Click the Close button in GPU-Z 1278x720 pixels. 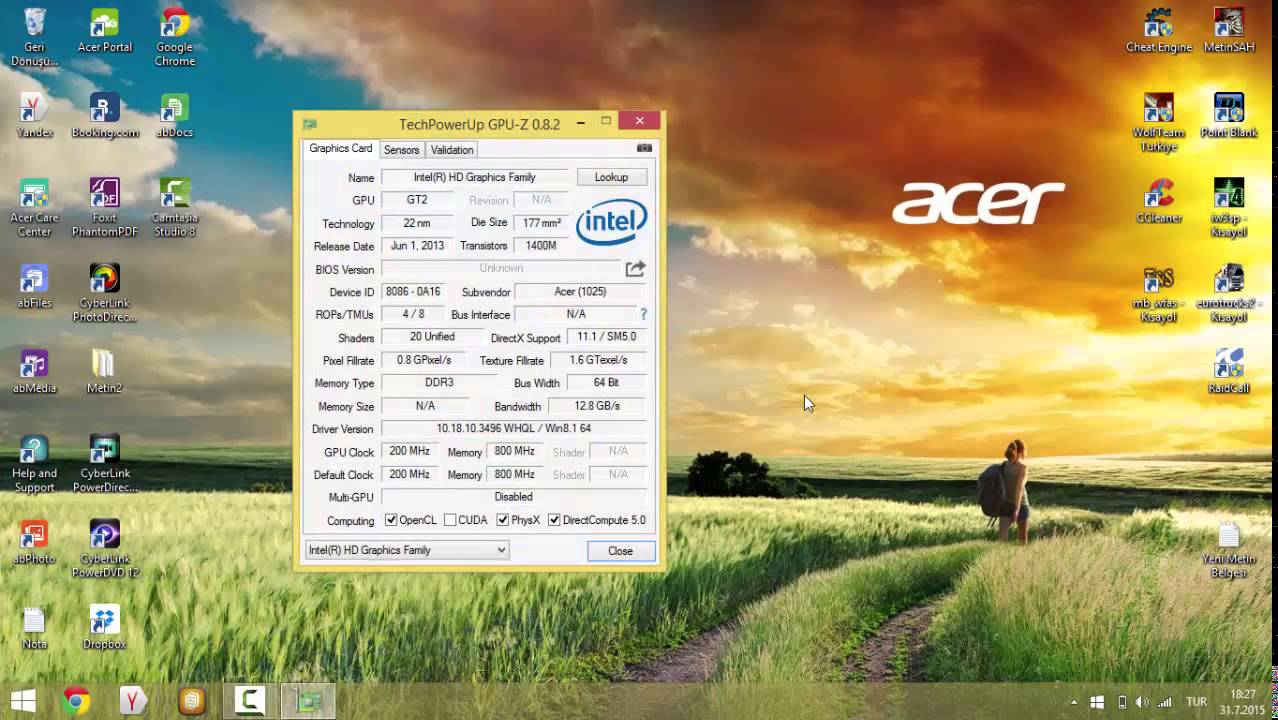(620, 551)
